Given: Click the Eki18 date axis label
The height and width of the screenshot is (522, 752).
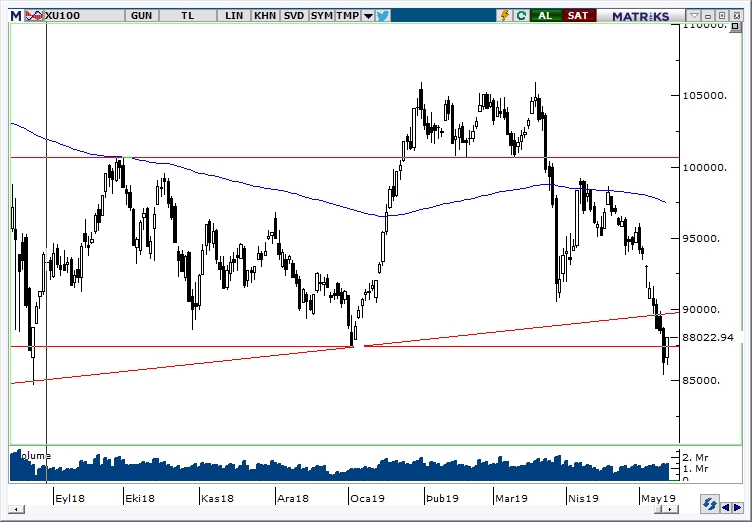Looking at the screenshot, I should coord(140,498).
